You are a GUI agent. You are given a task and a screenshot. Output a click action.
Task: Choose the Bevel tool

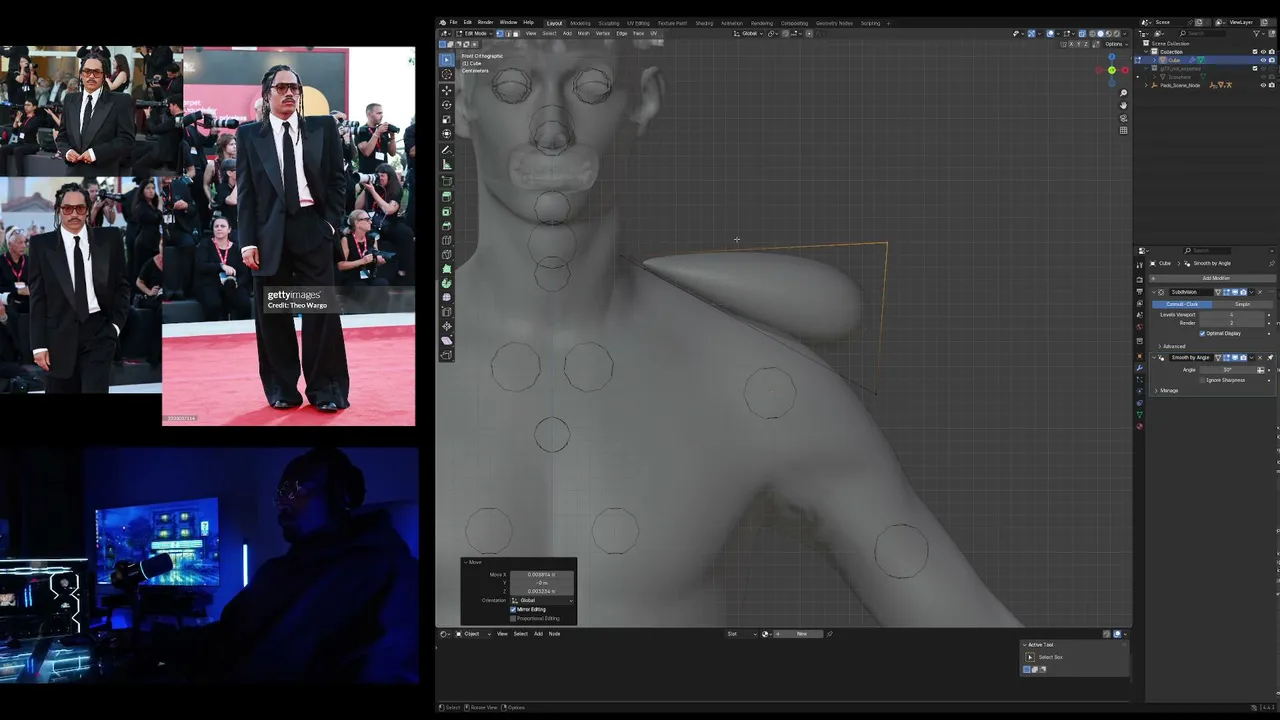click(447, 225)
